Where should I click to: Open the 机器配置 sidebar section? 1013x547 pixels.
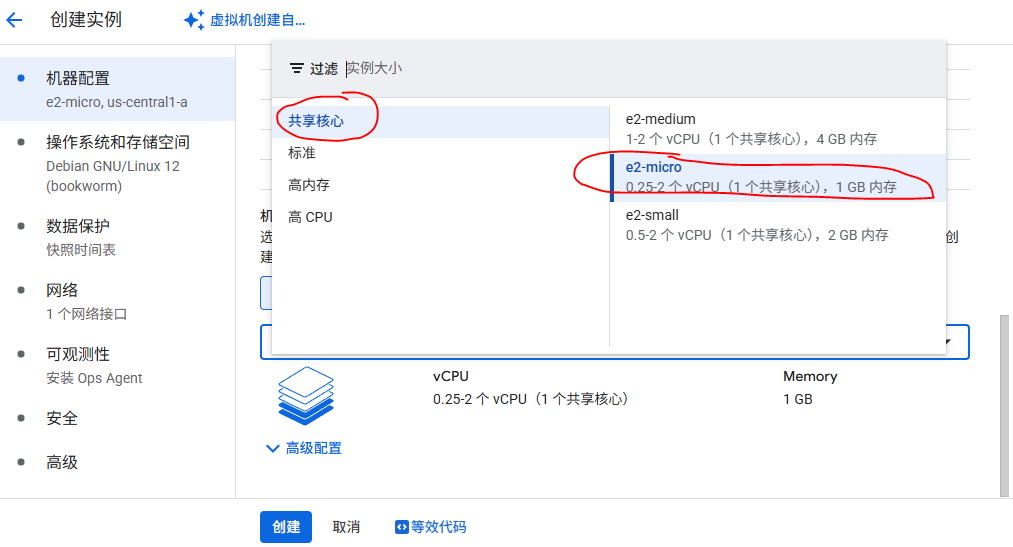click(118, 89)
